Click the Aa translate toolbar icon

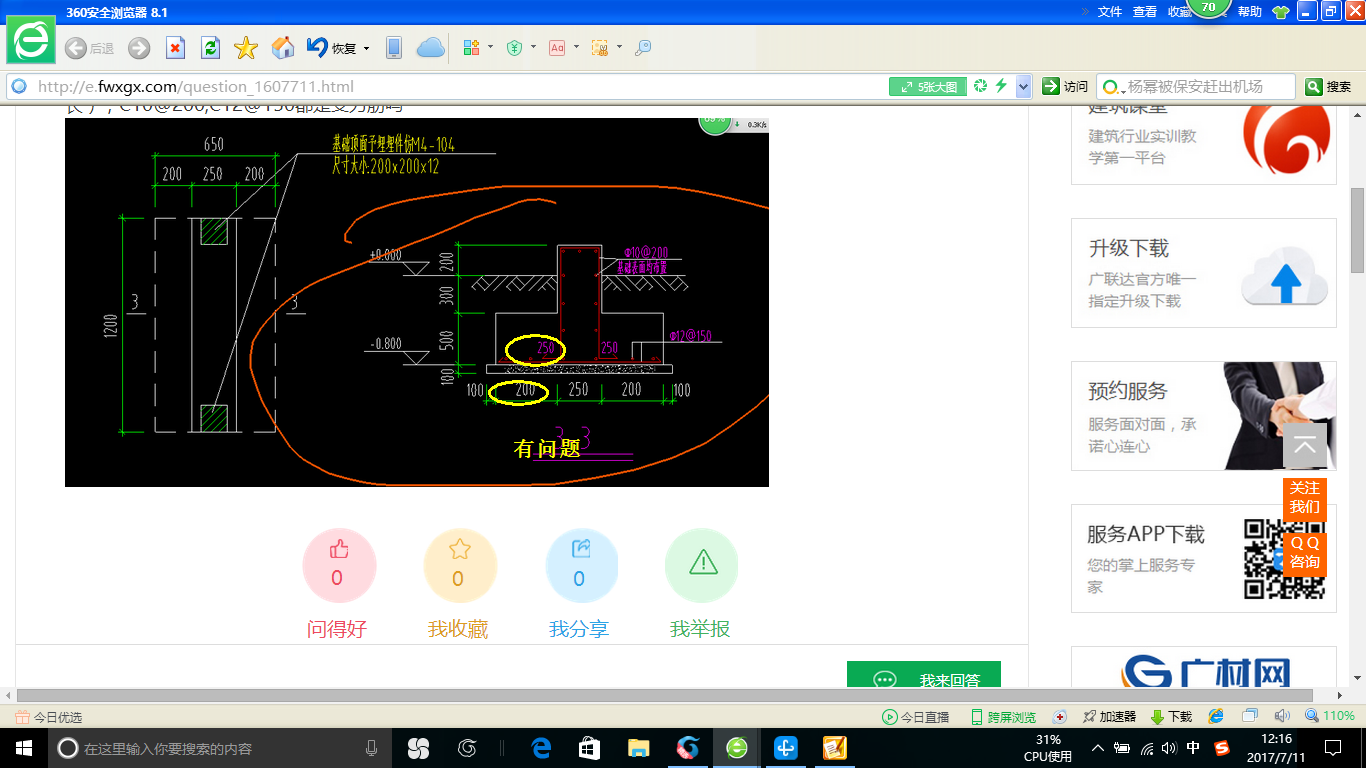(x=557, y=47)
